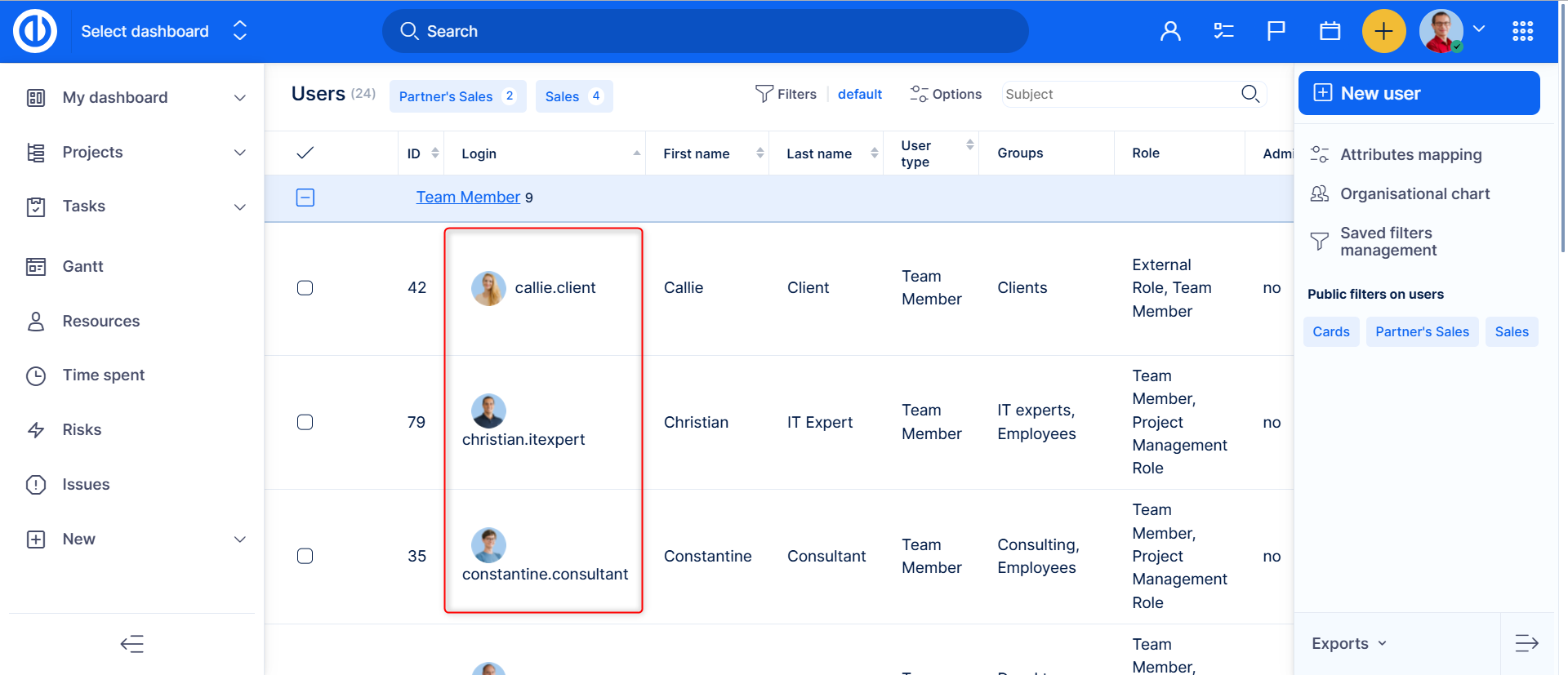Open the flag icon in top bar
Image resolution: width=1568 pixels, height=675 pixels.
point(1276,31)
